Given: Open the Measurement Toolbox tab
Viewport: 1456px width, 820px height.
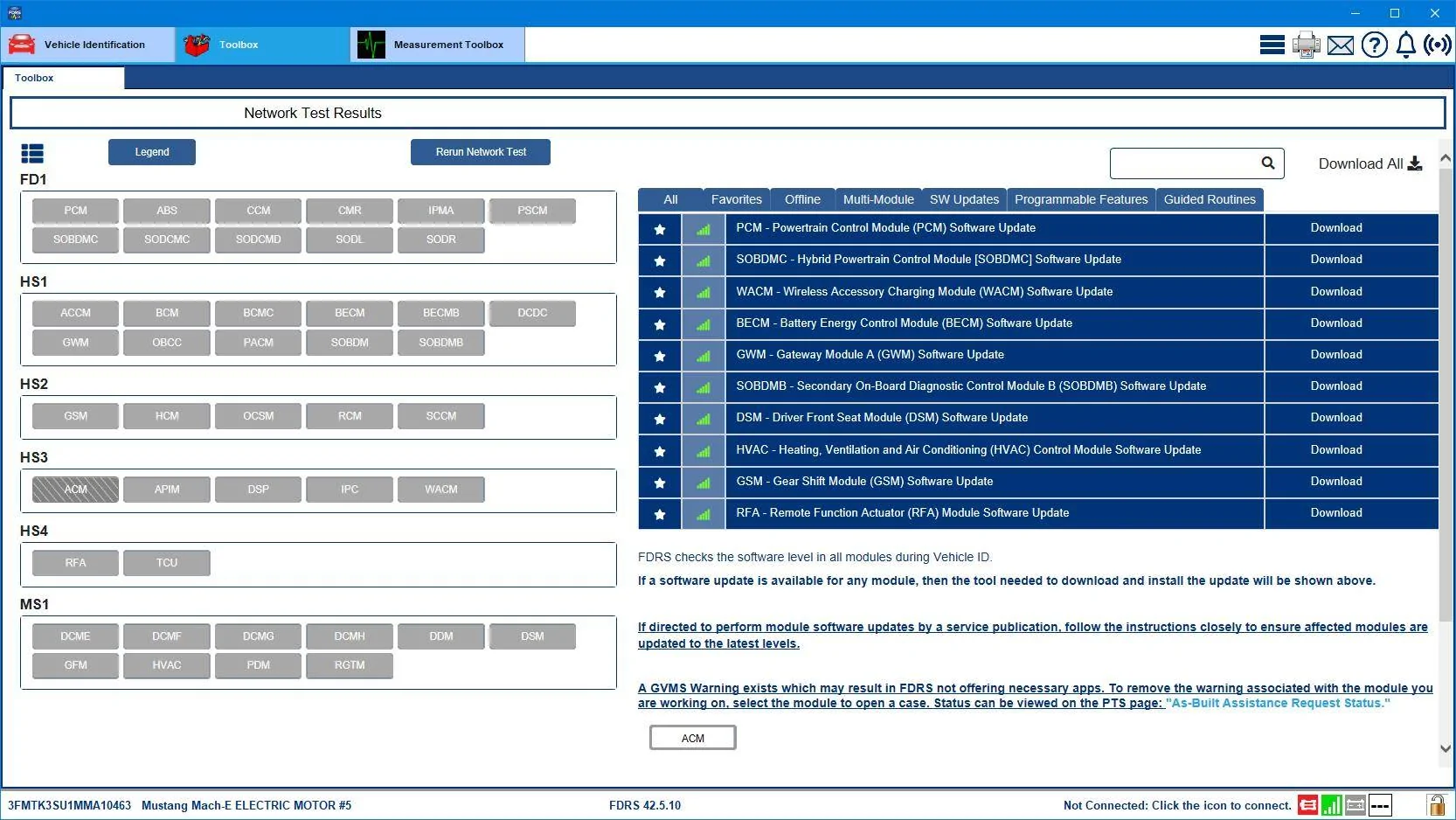Looking at the screenshot, I should [438, 45].
